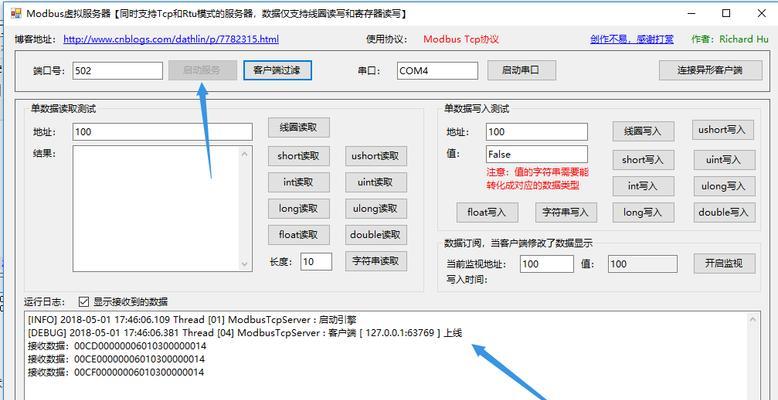778x400 pixels.
Task: Click the 长度 field showing 10
Action: coord(316,262)
